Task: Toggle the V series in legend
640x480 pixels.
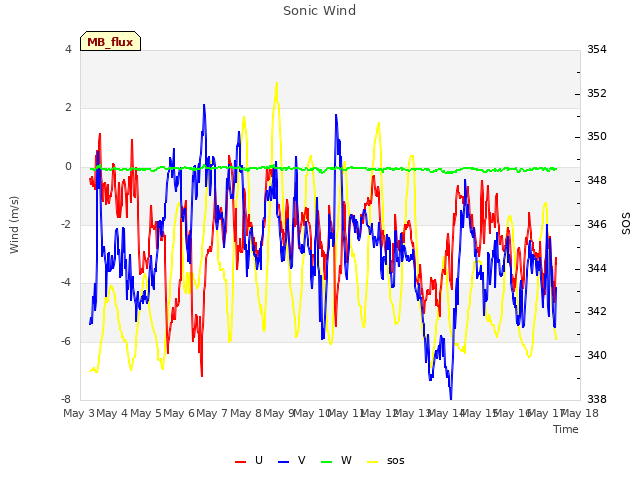Action: pyautogui.click(x=291, y=461)
